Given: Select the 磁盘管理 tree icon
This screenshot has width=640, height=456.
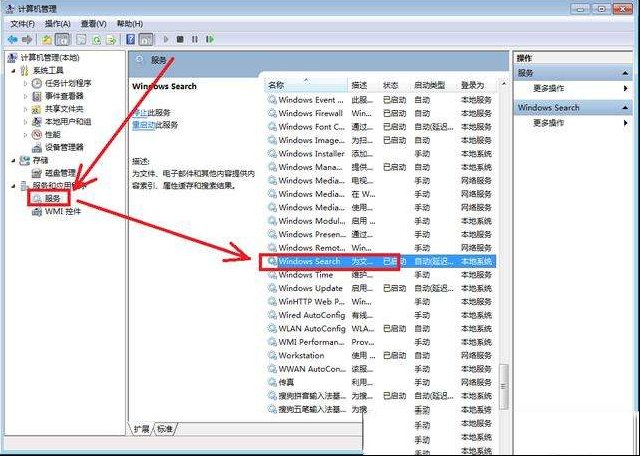Looking at the screenshot, I should 37,173.
